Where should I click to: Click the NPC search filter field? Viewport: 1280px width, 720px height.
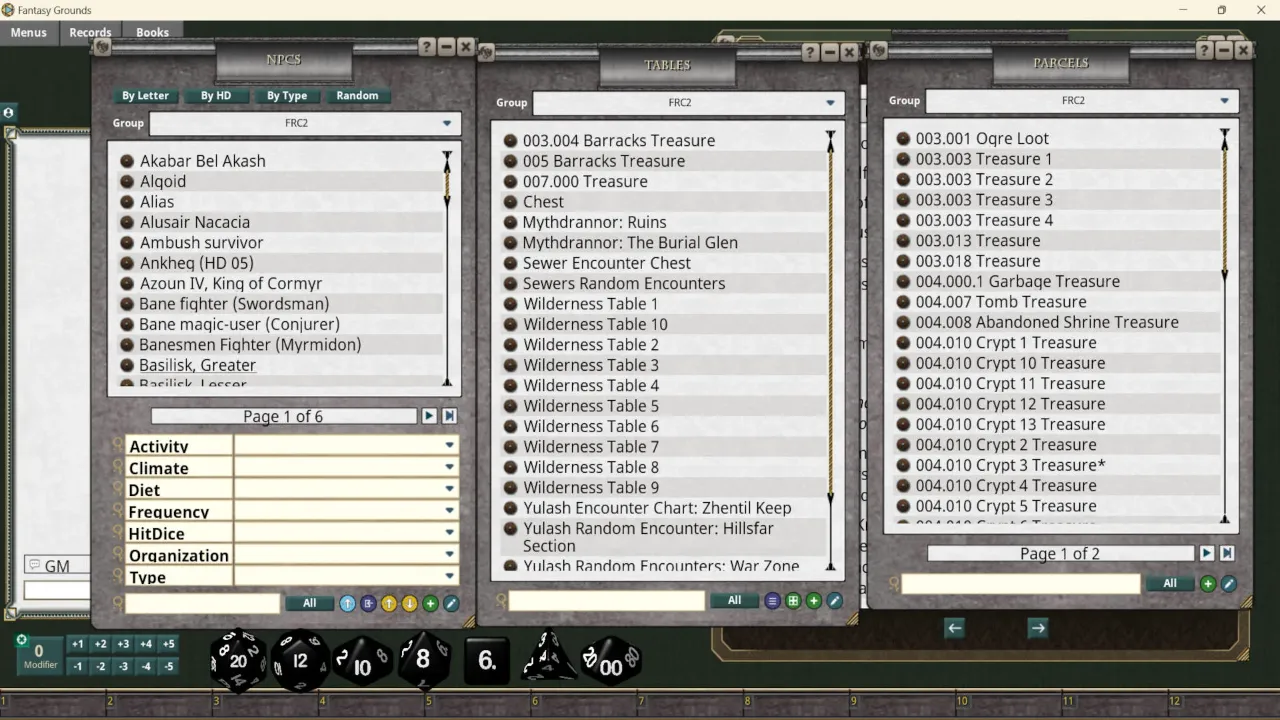(x=203, y=603)
